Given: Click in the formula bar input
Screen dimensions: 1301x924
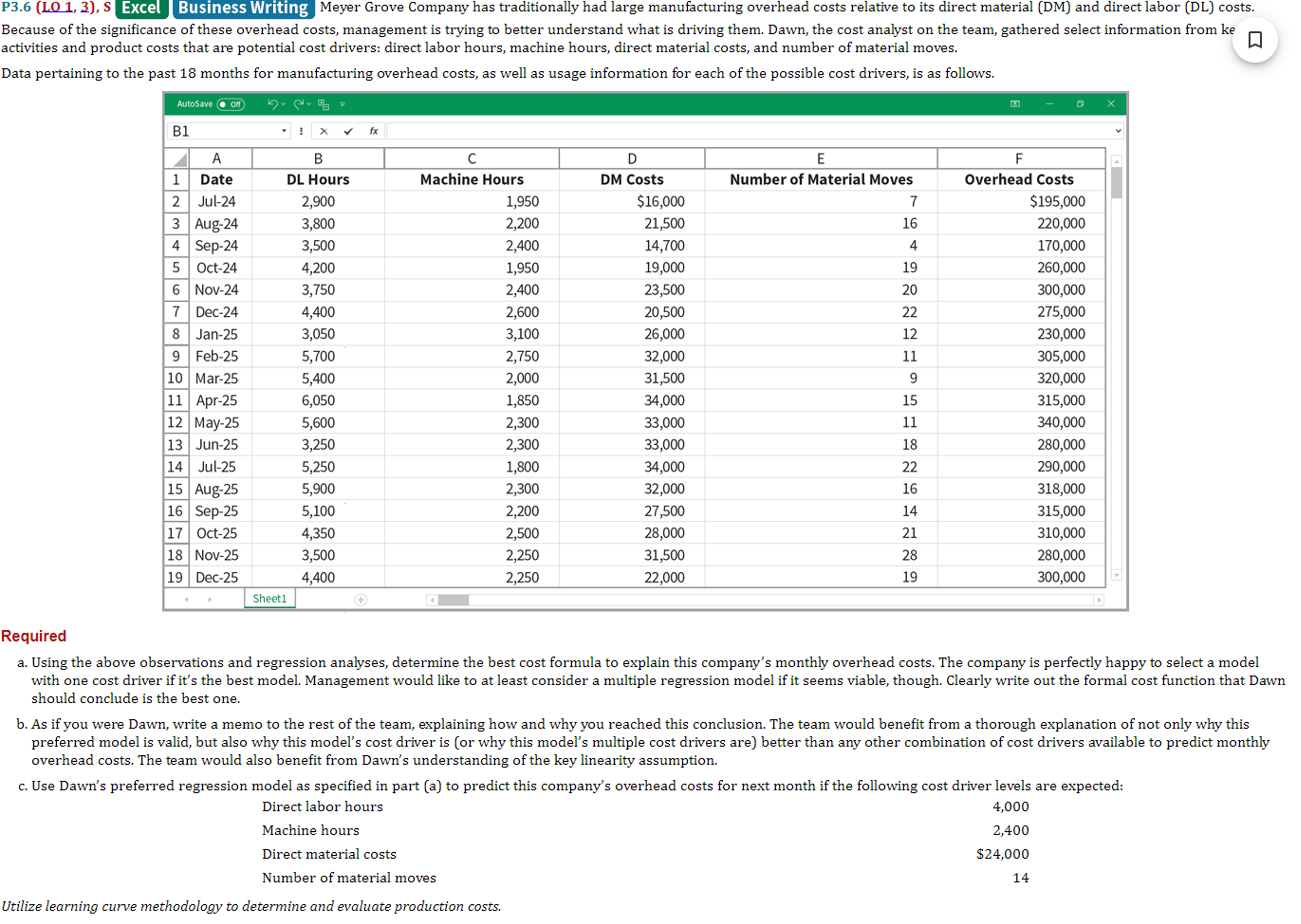Looking at the screenshot, I should tap(739, 132).
